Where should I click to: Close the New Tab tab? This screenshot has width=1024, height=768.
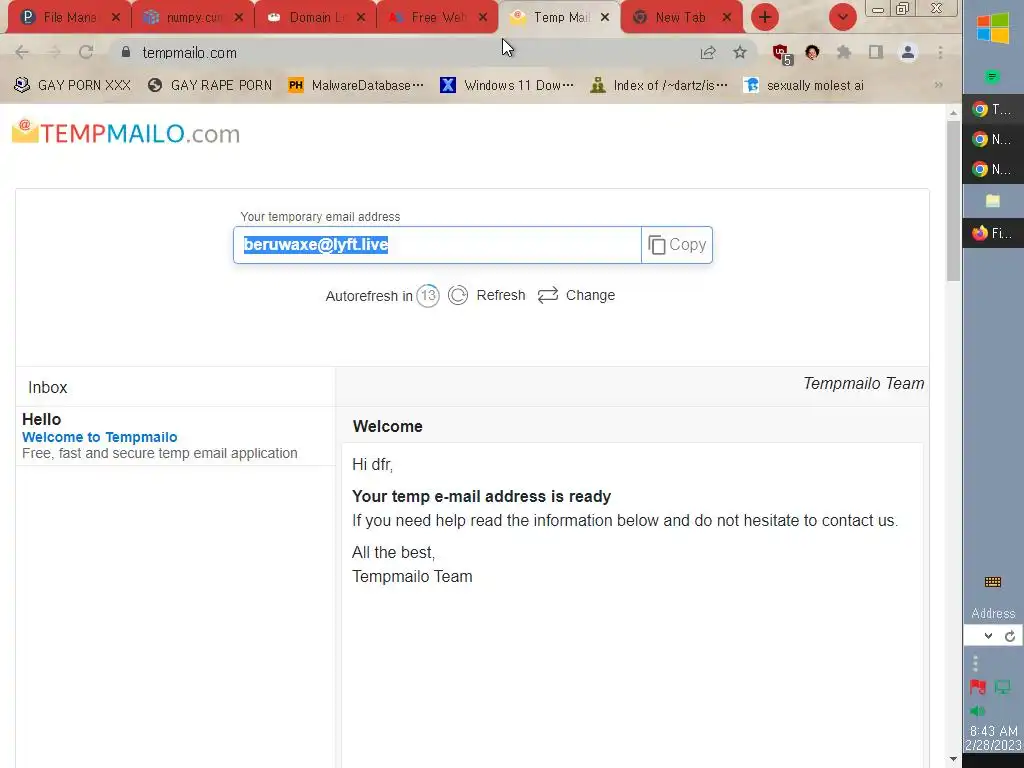pos(726,18)
